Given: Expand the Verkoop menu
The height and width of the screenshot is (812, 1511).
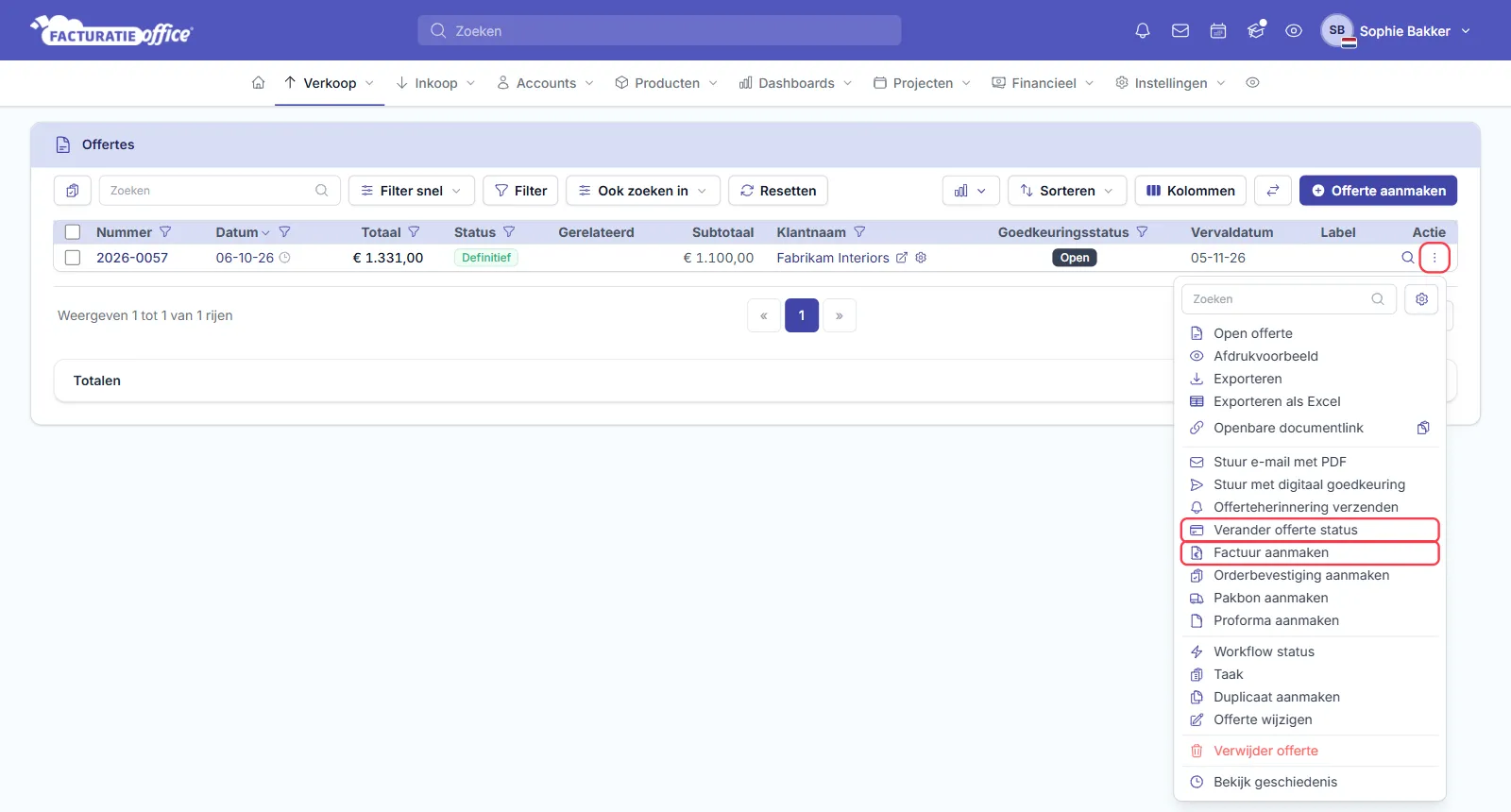Looking at the screenshot, I should pyautogui.click(x=330, y=83).
